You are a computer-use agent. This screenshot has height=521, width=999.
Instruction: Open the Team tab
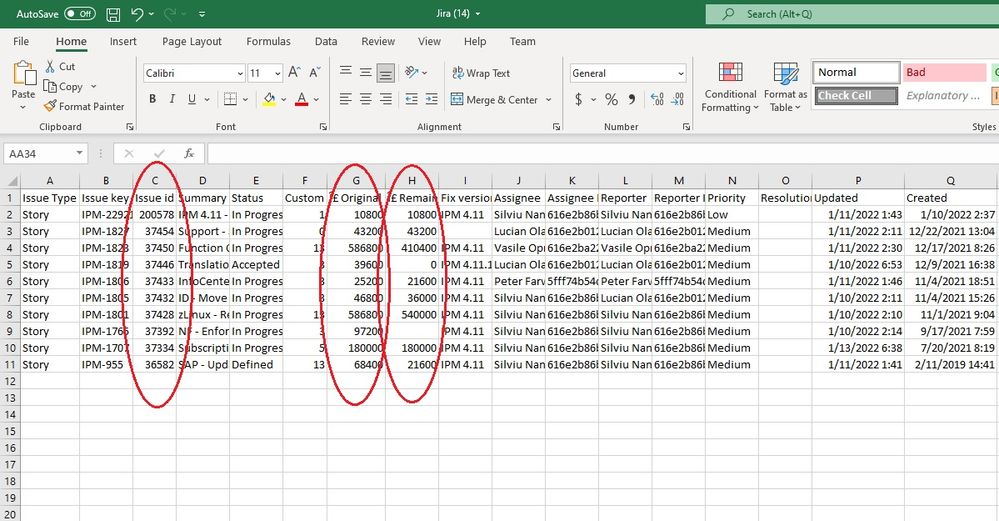pyautogui.click(x=522, y=41)
